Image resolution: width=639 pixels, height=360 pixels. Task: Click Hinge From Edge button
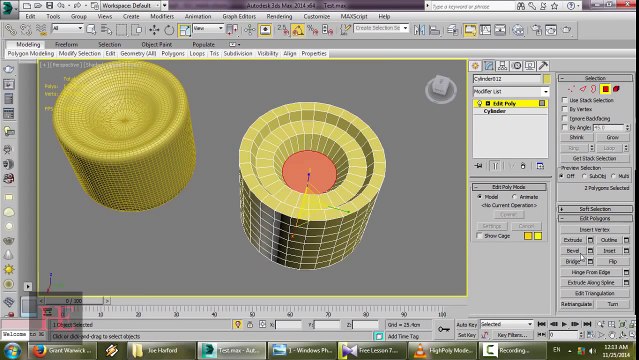point(591,272)
